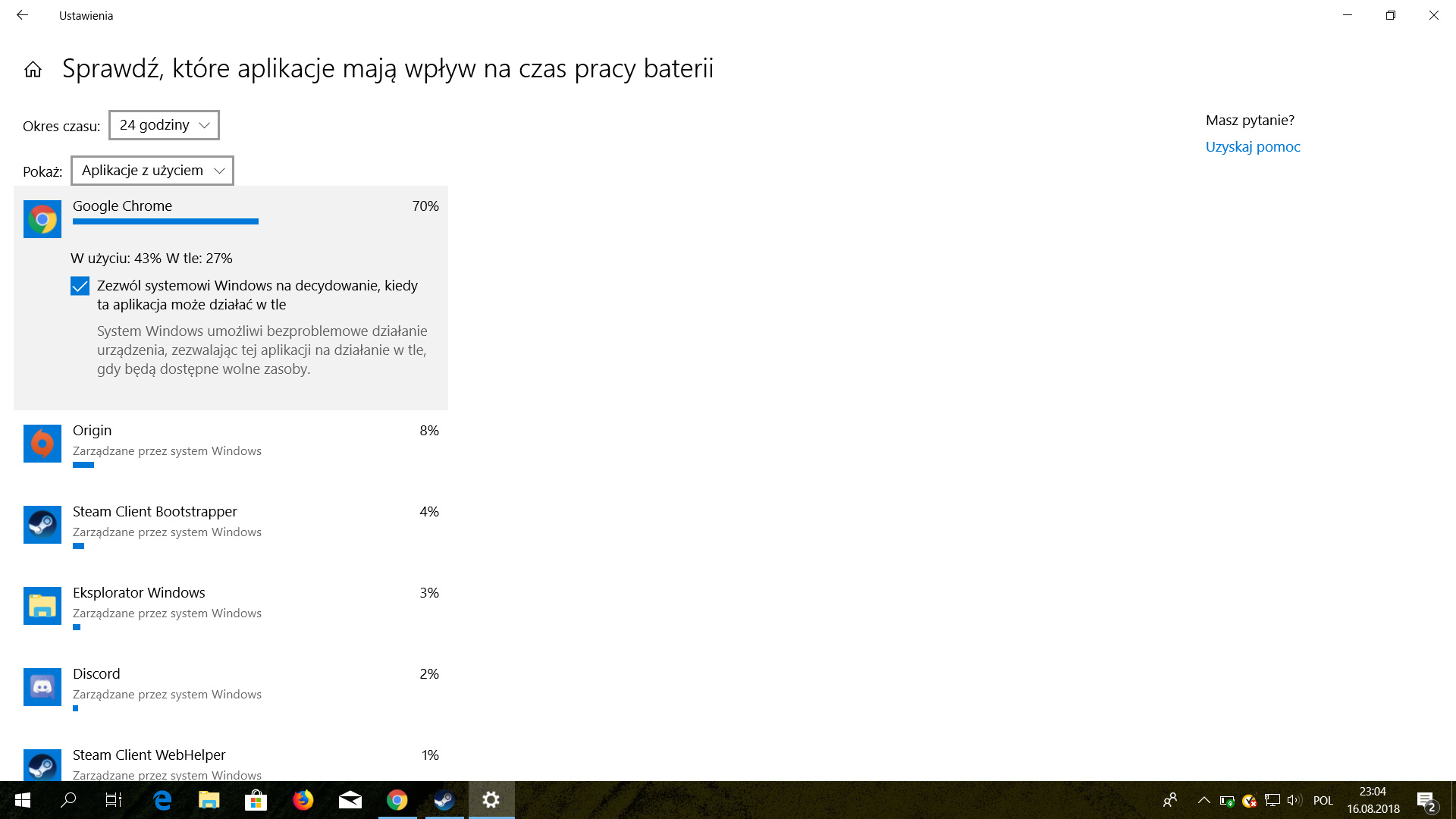Click the Discord app icon in list
The width and height of the screenshot is (1456, 819).
click(42, 687)
